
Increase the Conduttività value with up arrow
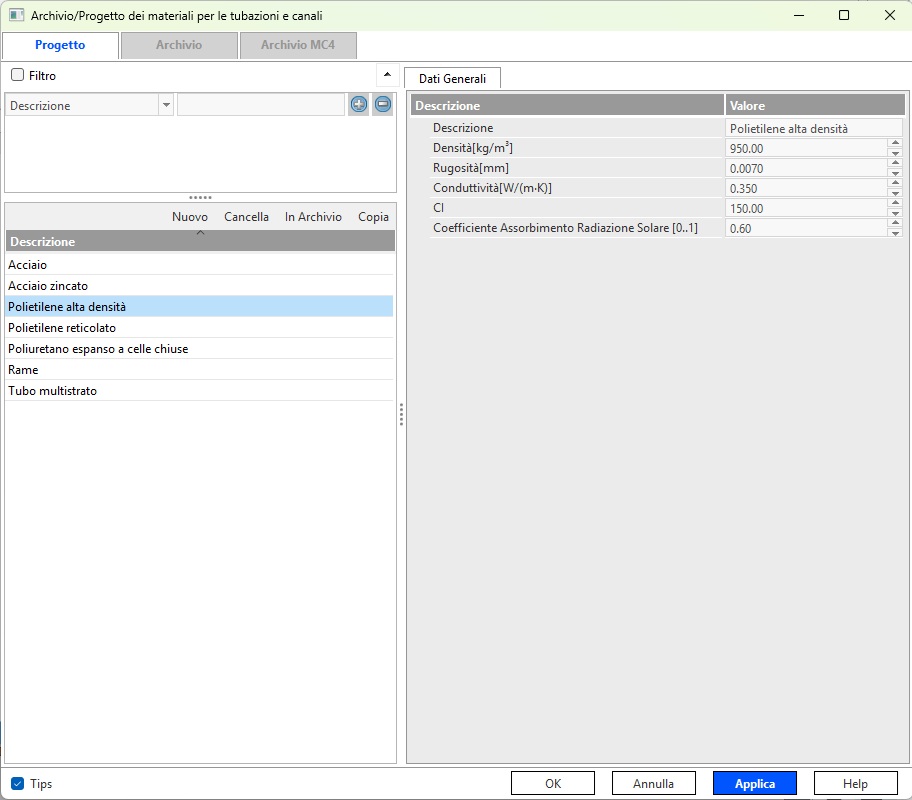click(895, 183)
